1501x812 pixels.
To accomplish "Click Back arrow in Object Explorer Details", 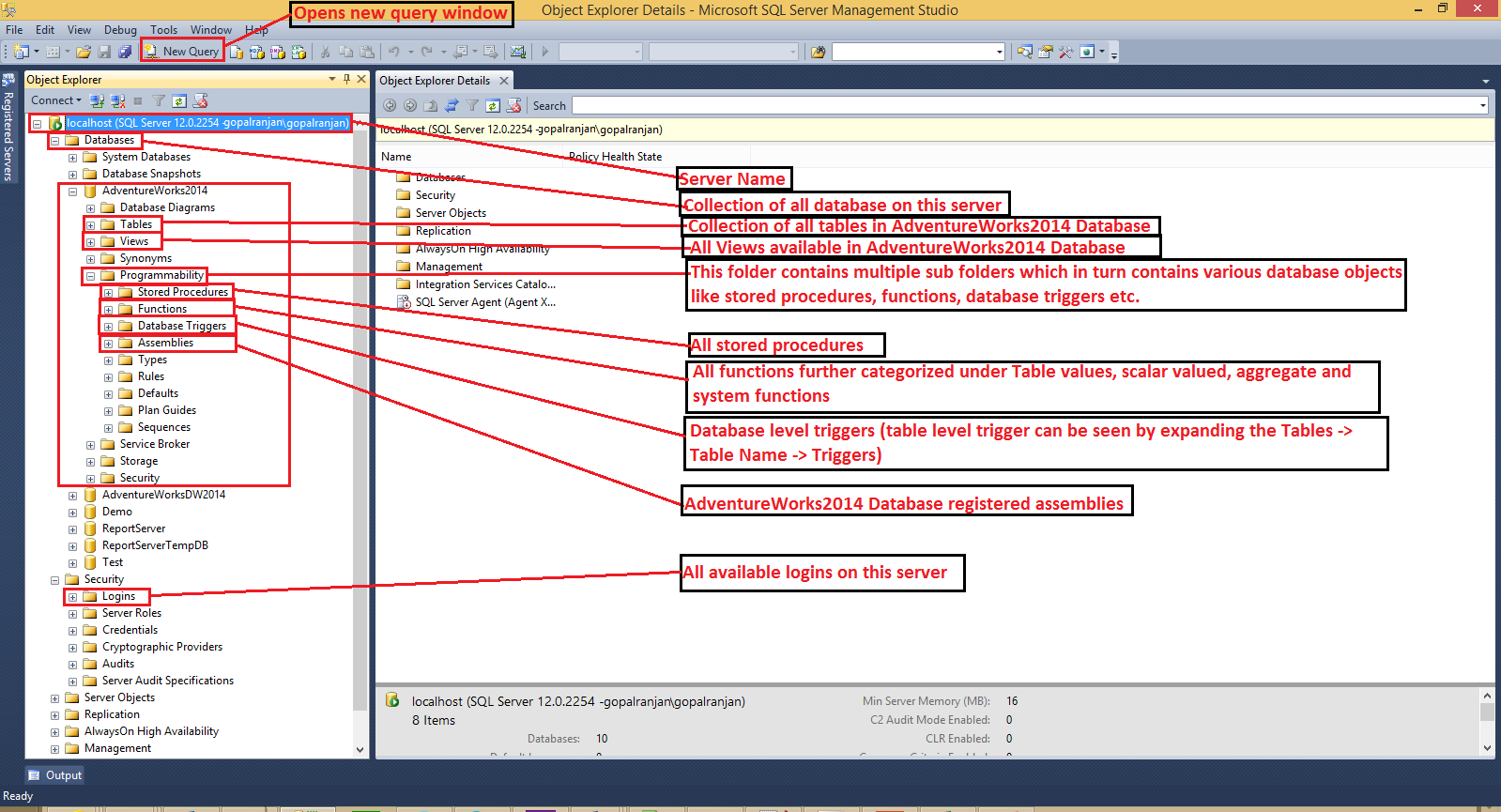I will pos(390,105).
